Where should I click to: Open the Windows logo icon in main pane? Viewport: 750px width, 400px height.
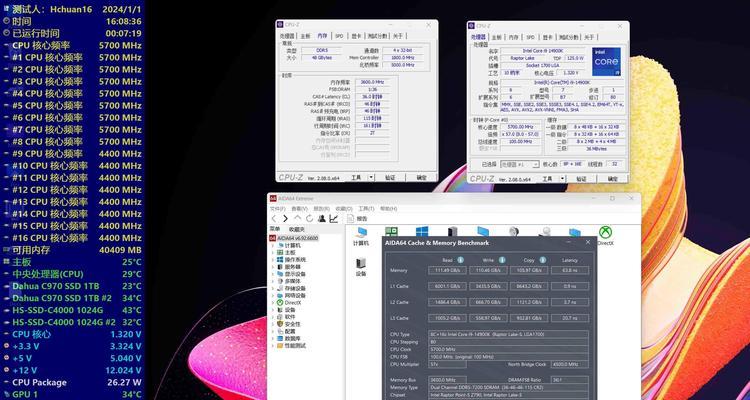pos(422,232)
